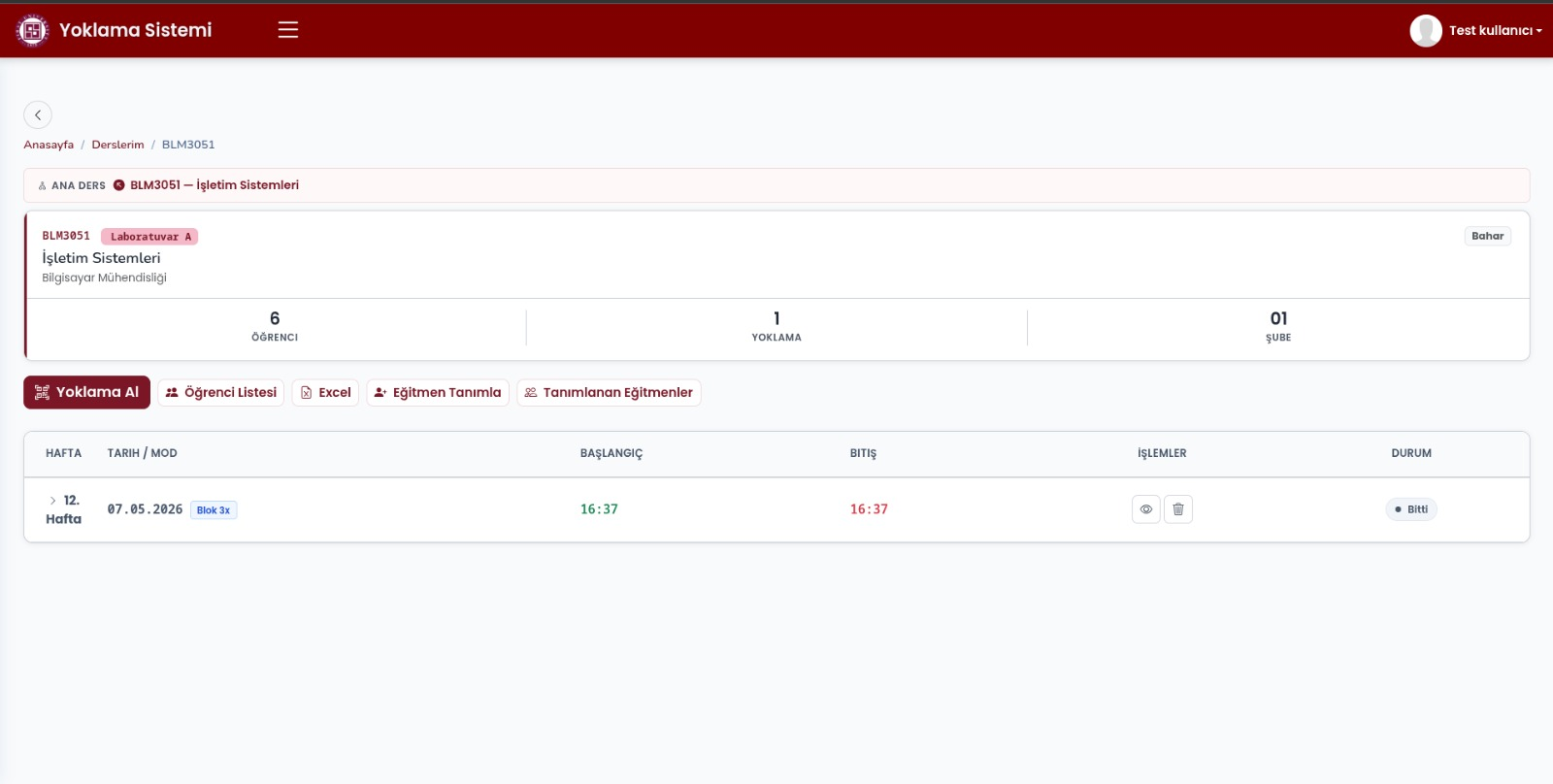Click the Yoklama Sistemi logo icon

tap(32, 31)
